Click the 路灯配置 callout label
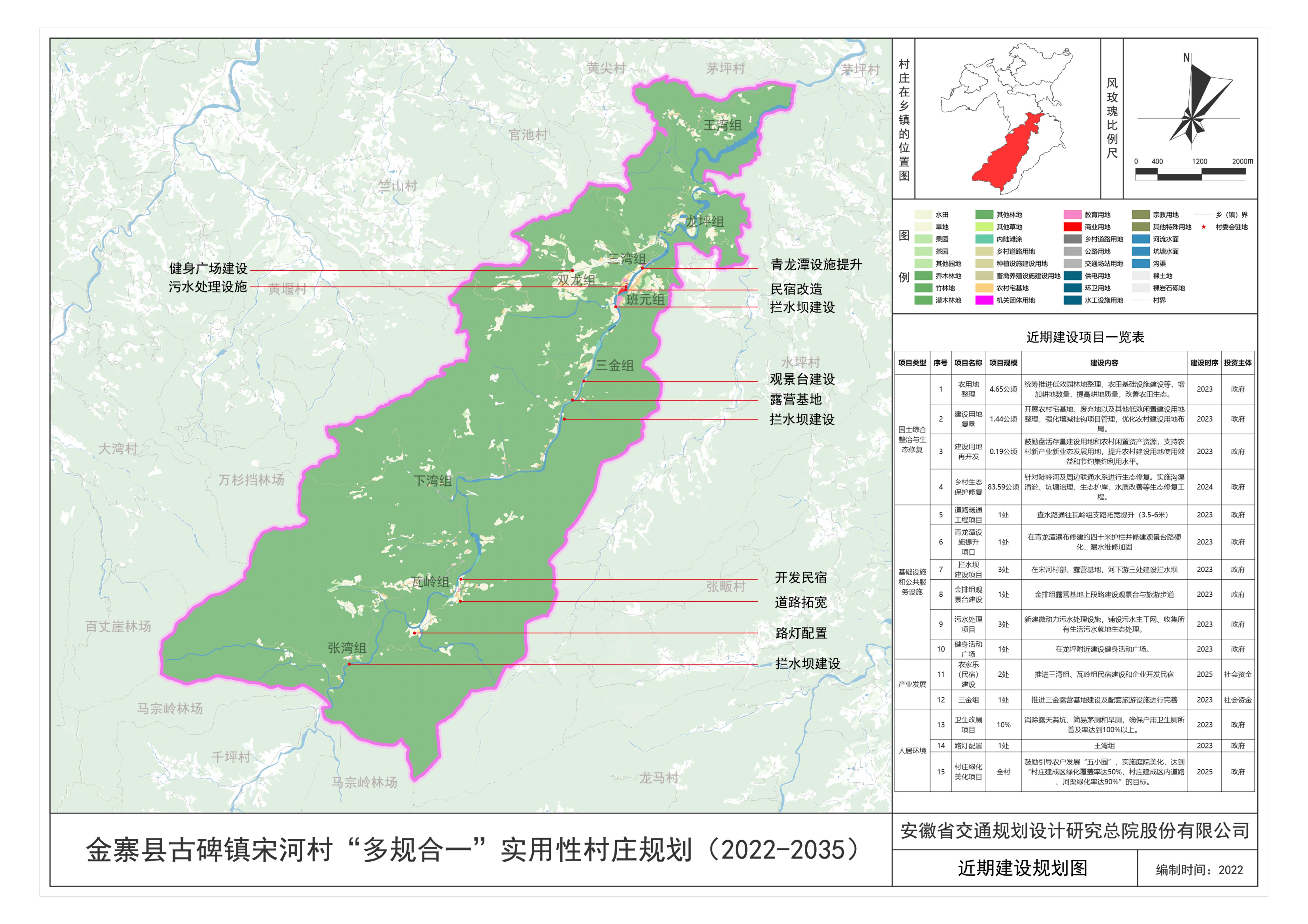Viewport: 1308px width, 924px height. 801,633
